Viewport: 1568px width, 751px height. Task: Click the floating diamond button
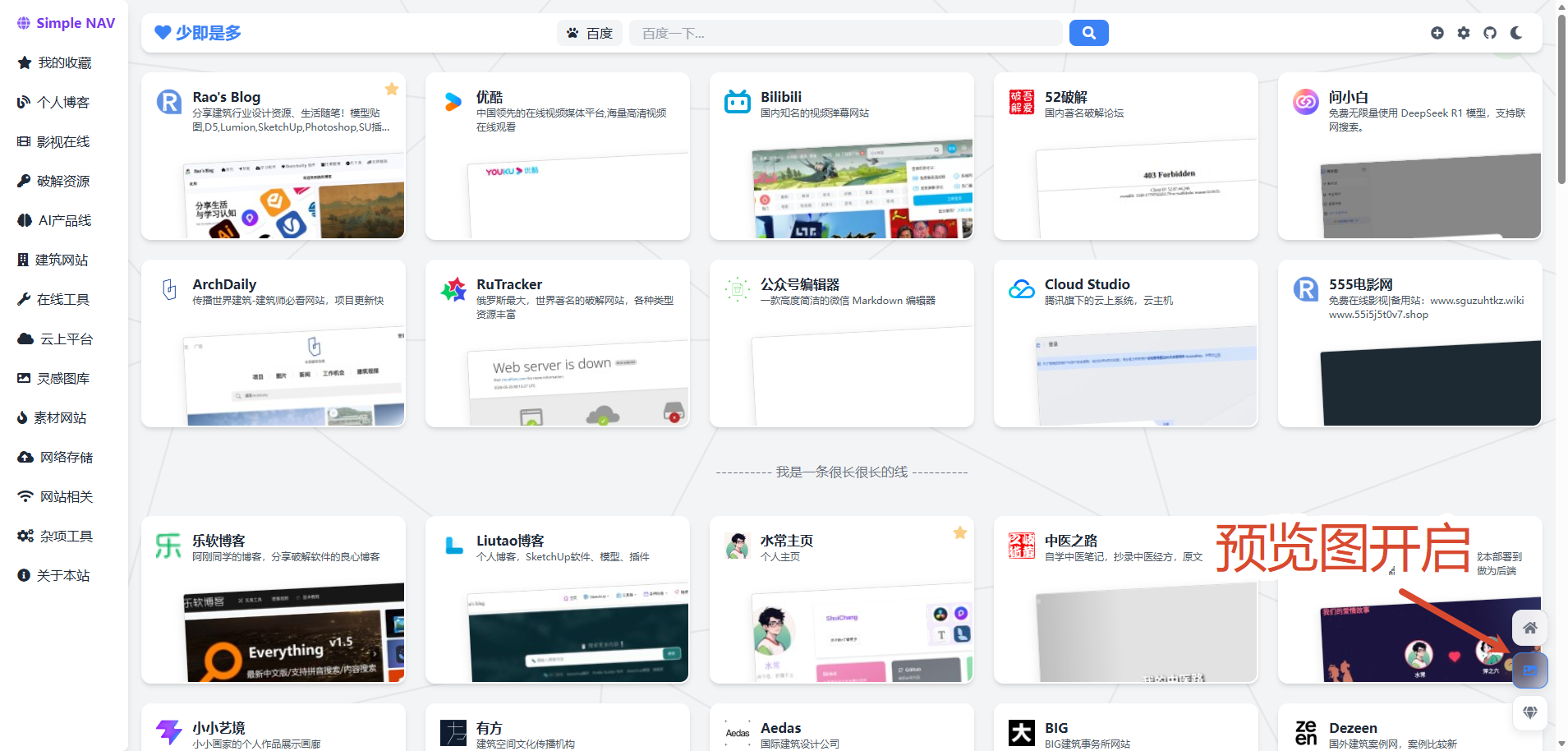pos(1529,712)
